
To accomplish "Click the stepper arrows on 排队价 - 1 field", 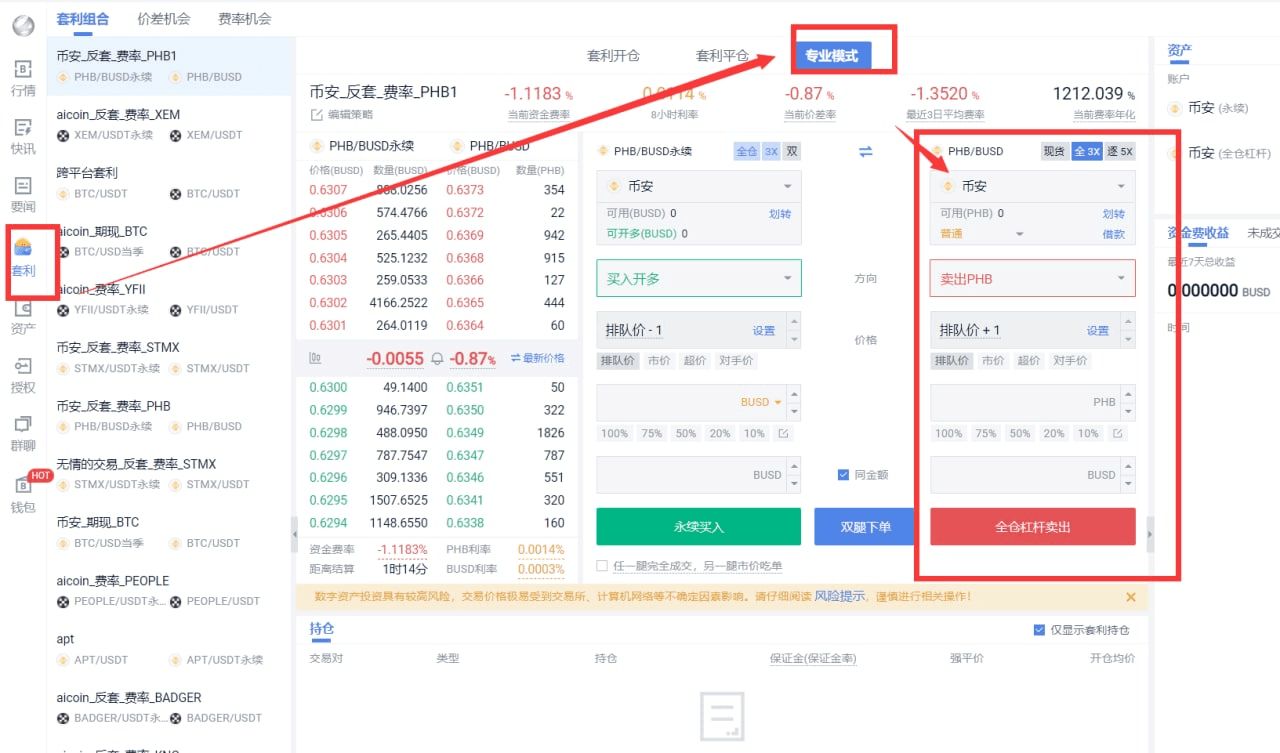I will (794, 330).
